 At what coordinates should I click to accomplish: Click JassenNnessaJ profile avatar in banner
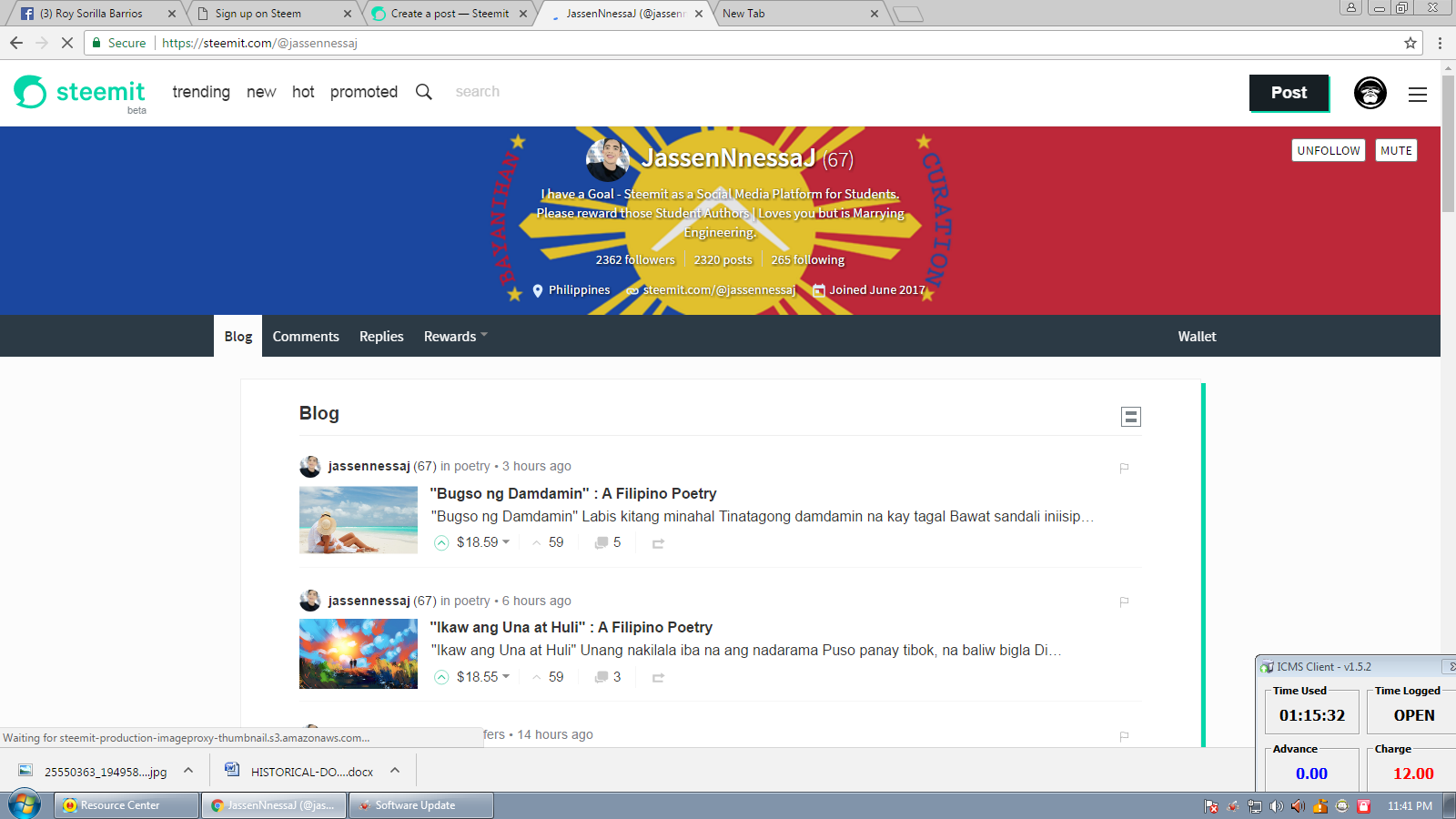(x=608, y=160)
